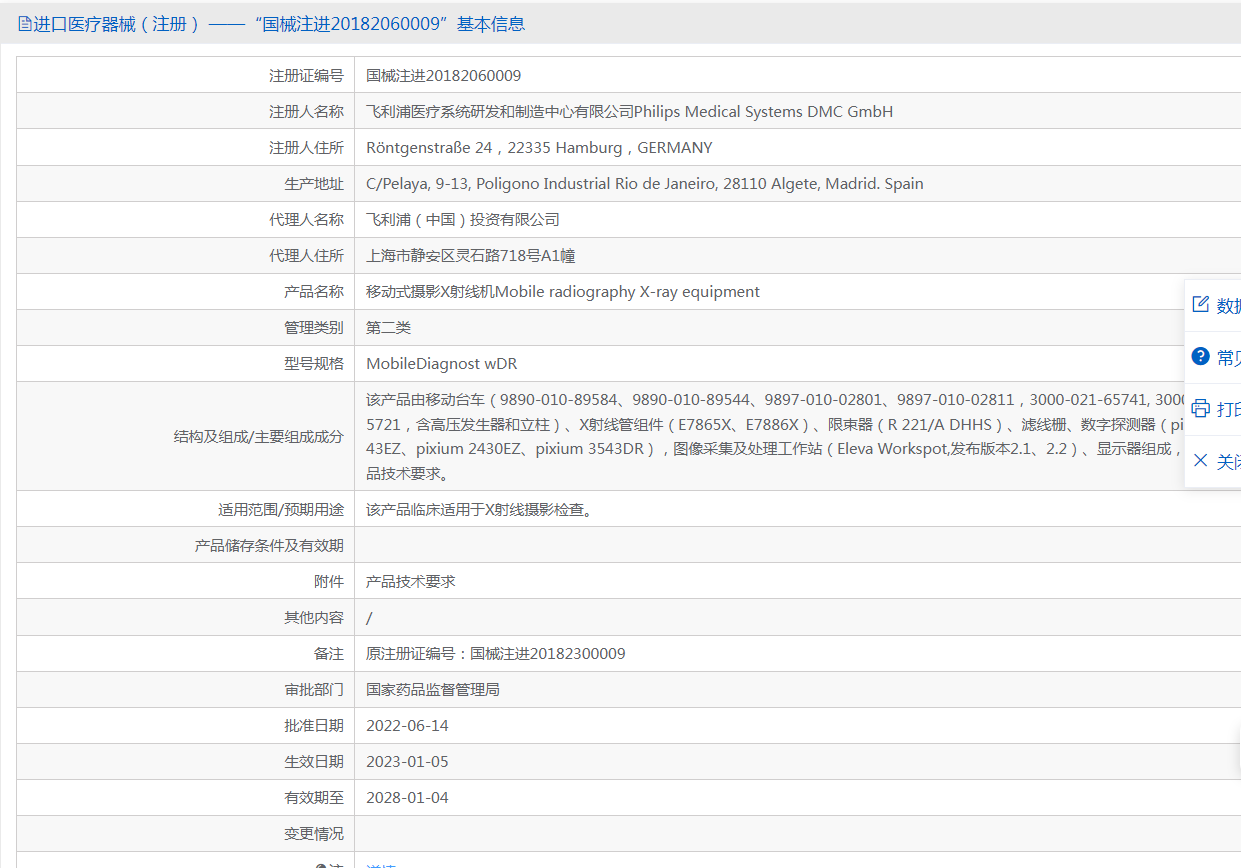Select agent name 飞利浦（中国）投资有限公司
Viewport: 1241px width, 868px height.
pos(463,219)
